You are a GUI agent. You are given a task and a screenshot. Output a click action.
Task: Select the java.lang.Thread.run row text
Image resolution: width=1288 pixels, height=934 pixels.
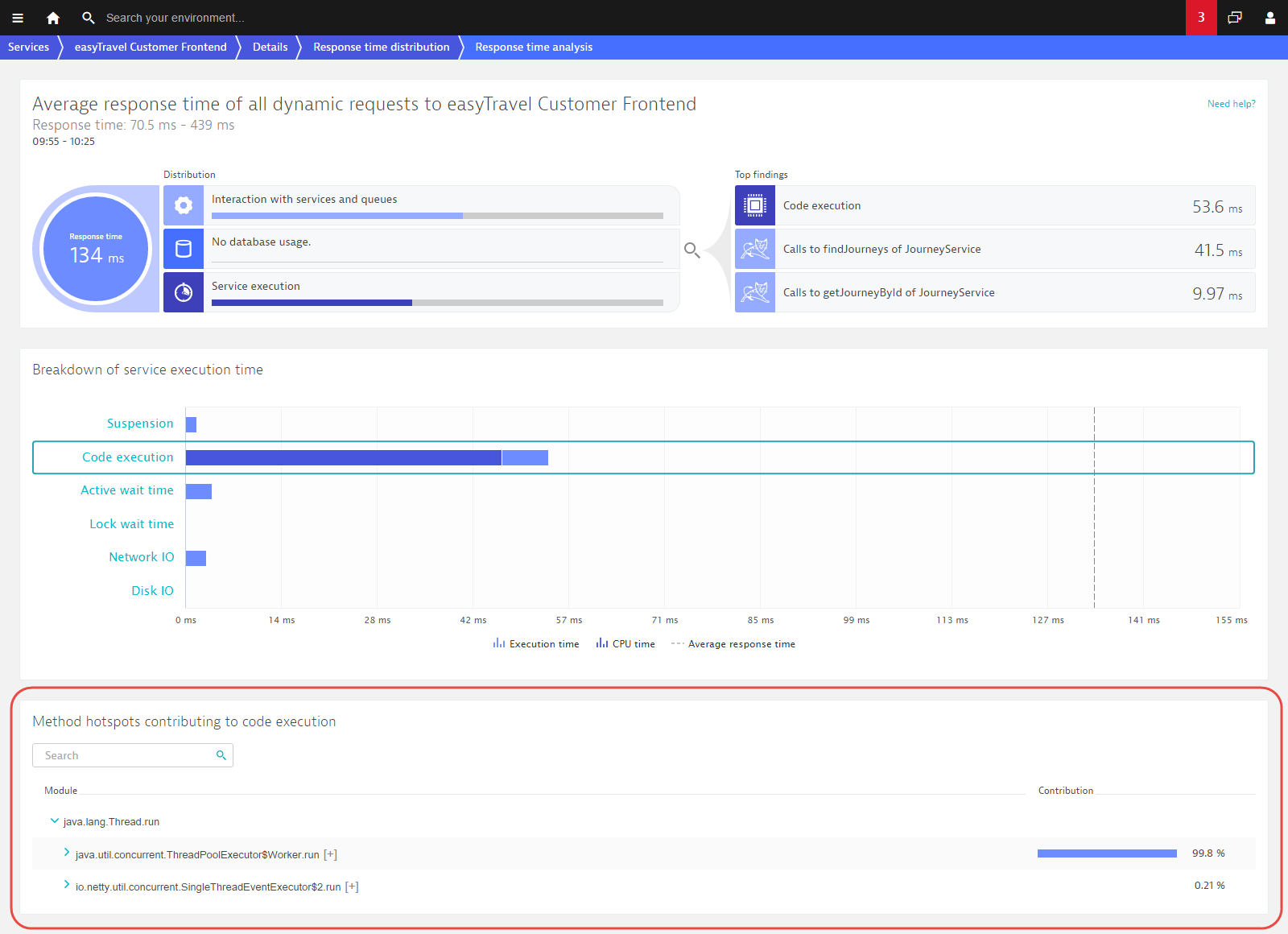tap(111, 822)
